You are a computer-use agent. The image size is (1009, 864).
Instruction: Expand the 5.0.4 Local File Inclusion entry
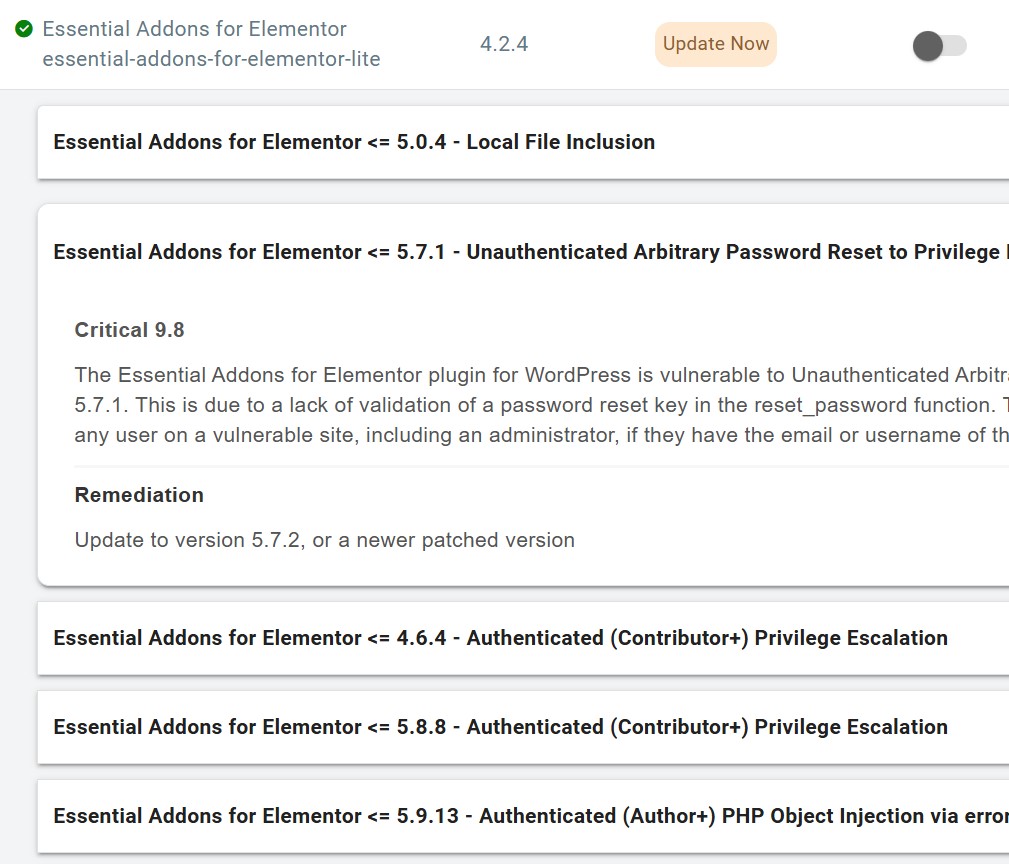coord(523,142)
